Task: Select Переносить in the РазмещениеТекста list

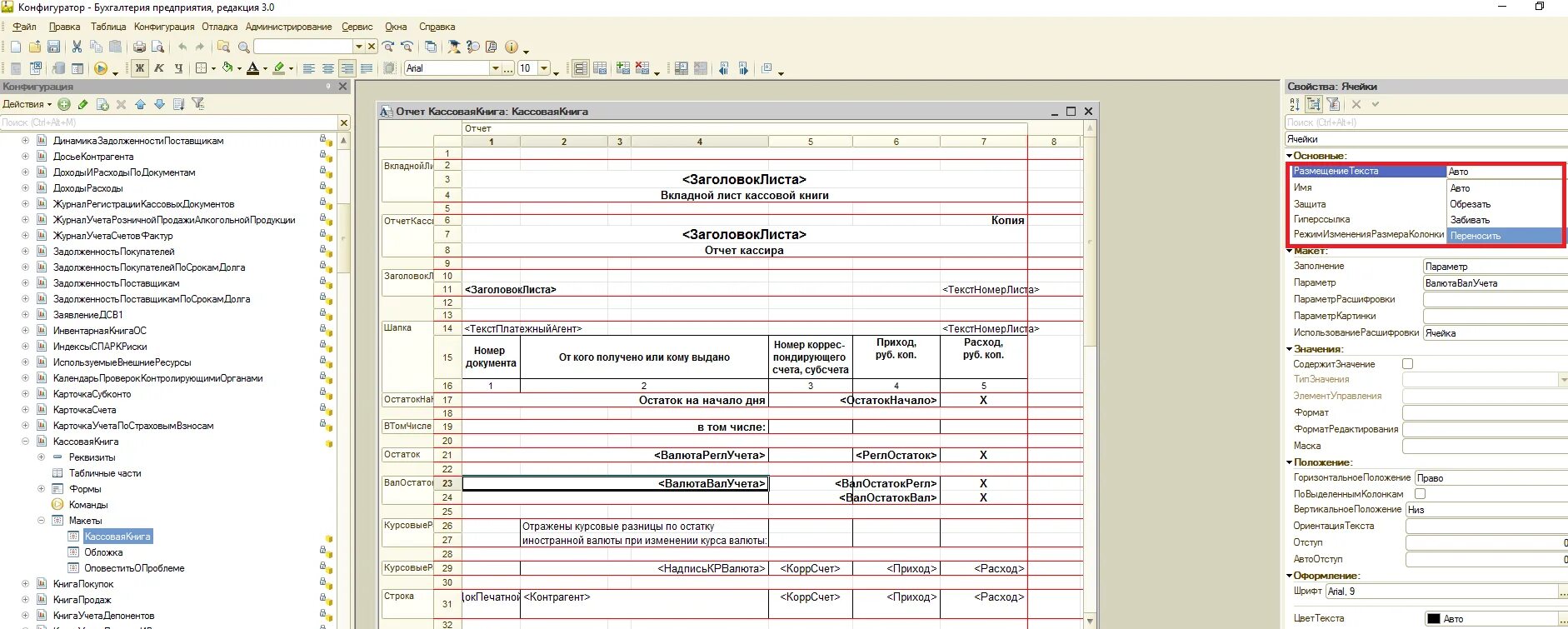Action: [1504, 236]
